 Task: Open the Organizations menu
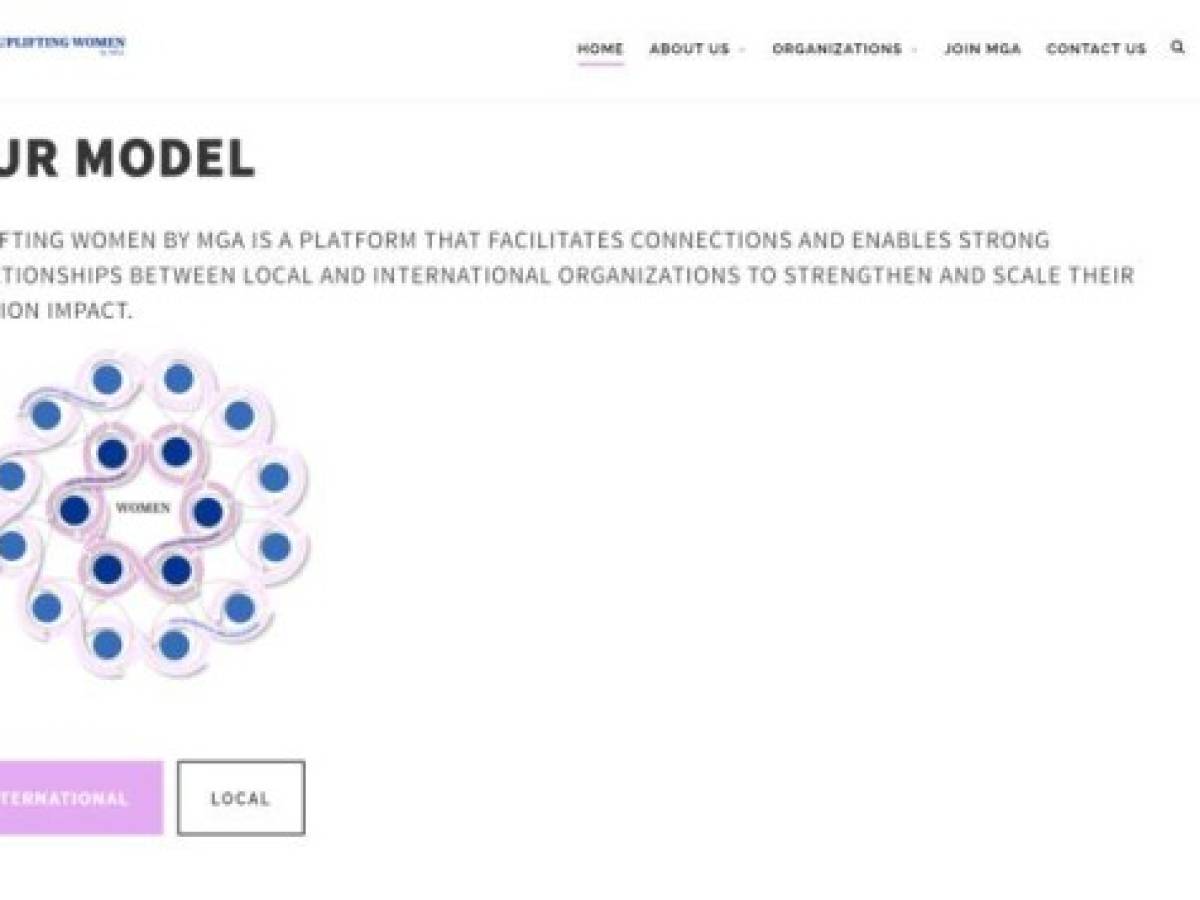(836, 48)
